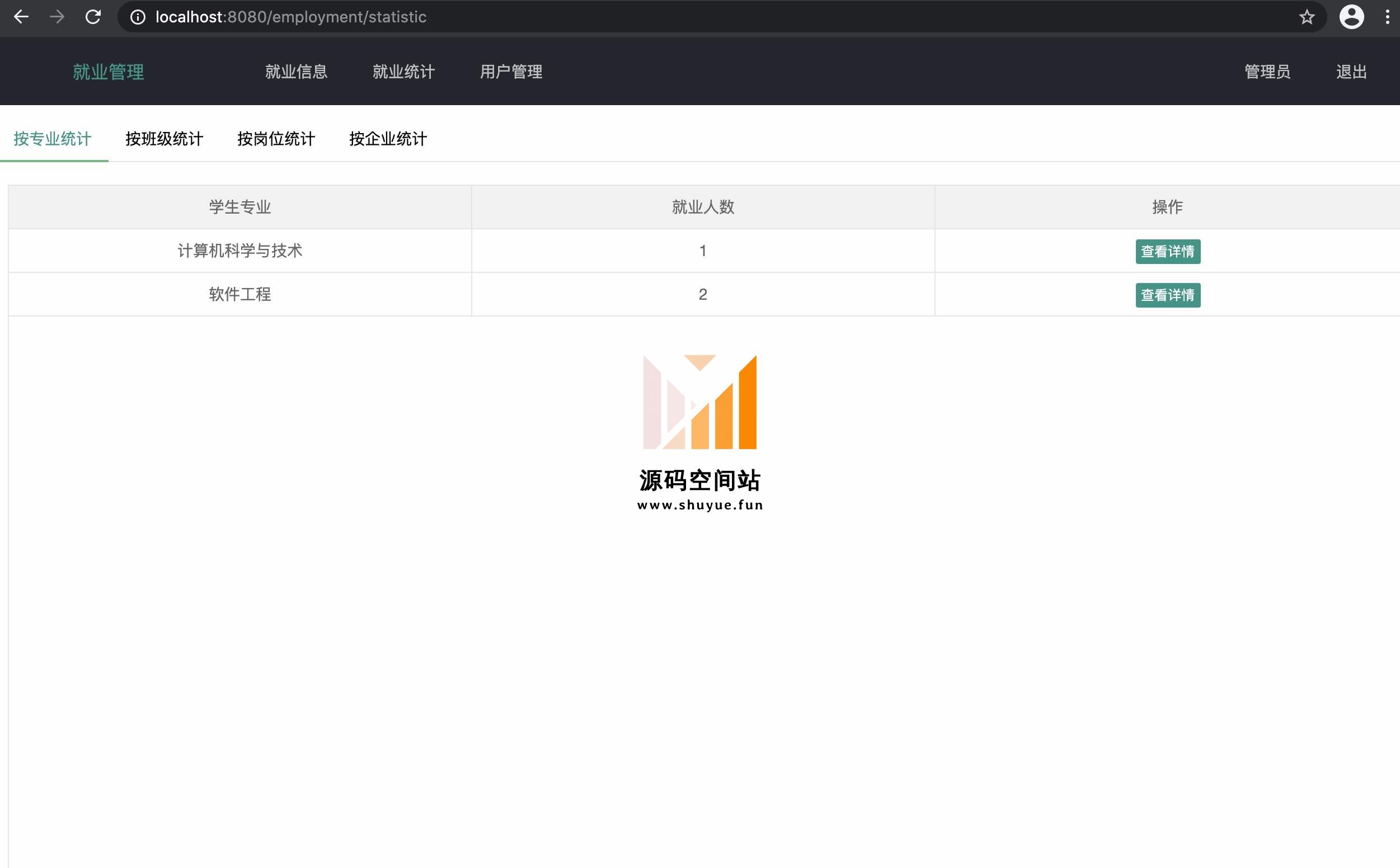Viewport: 1400px width, 868px height.
Task: Click the 就业人数 column header
Action: point(703,207)
